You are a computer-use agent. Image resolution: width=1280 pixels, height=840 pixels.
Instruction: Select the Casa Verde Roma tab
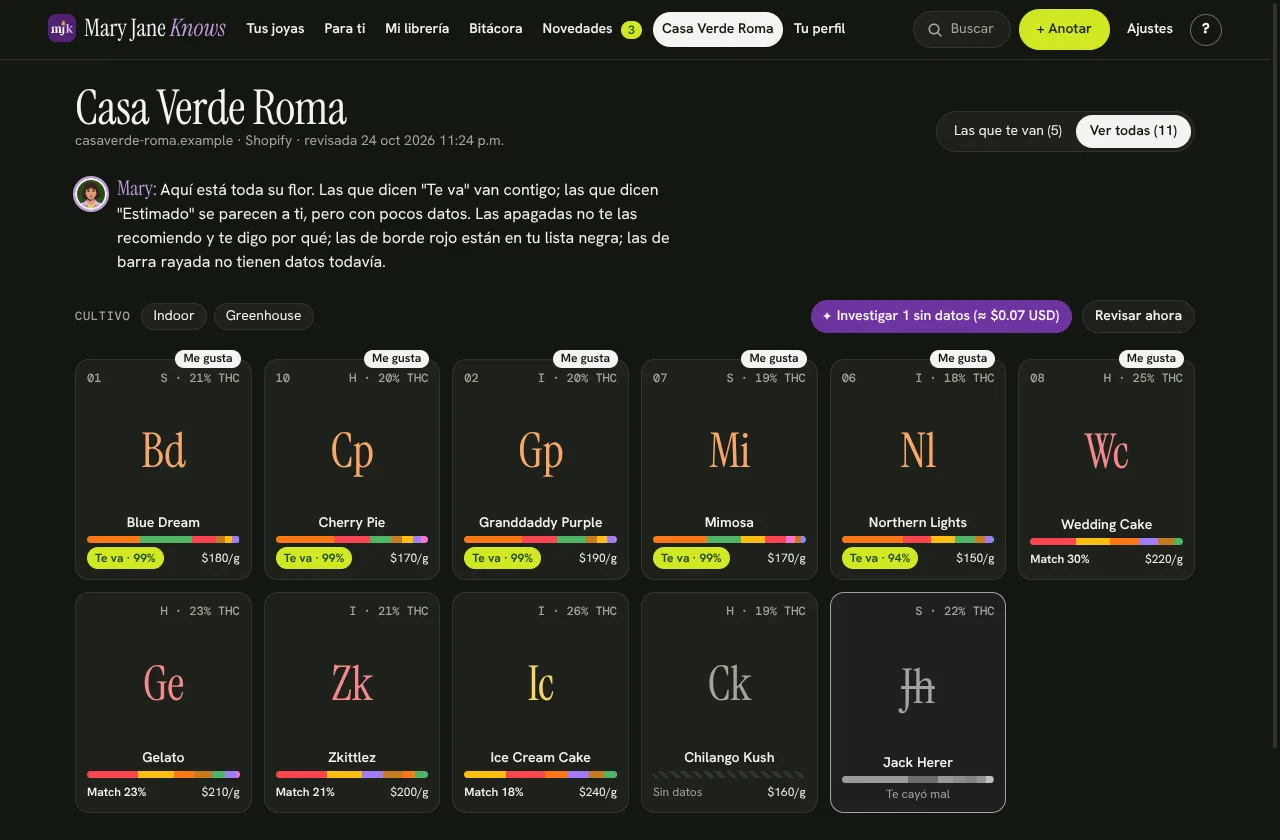[718, 29]
